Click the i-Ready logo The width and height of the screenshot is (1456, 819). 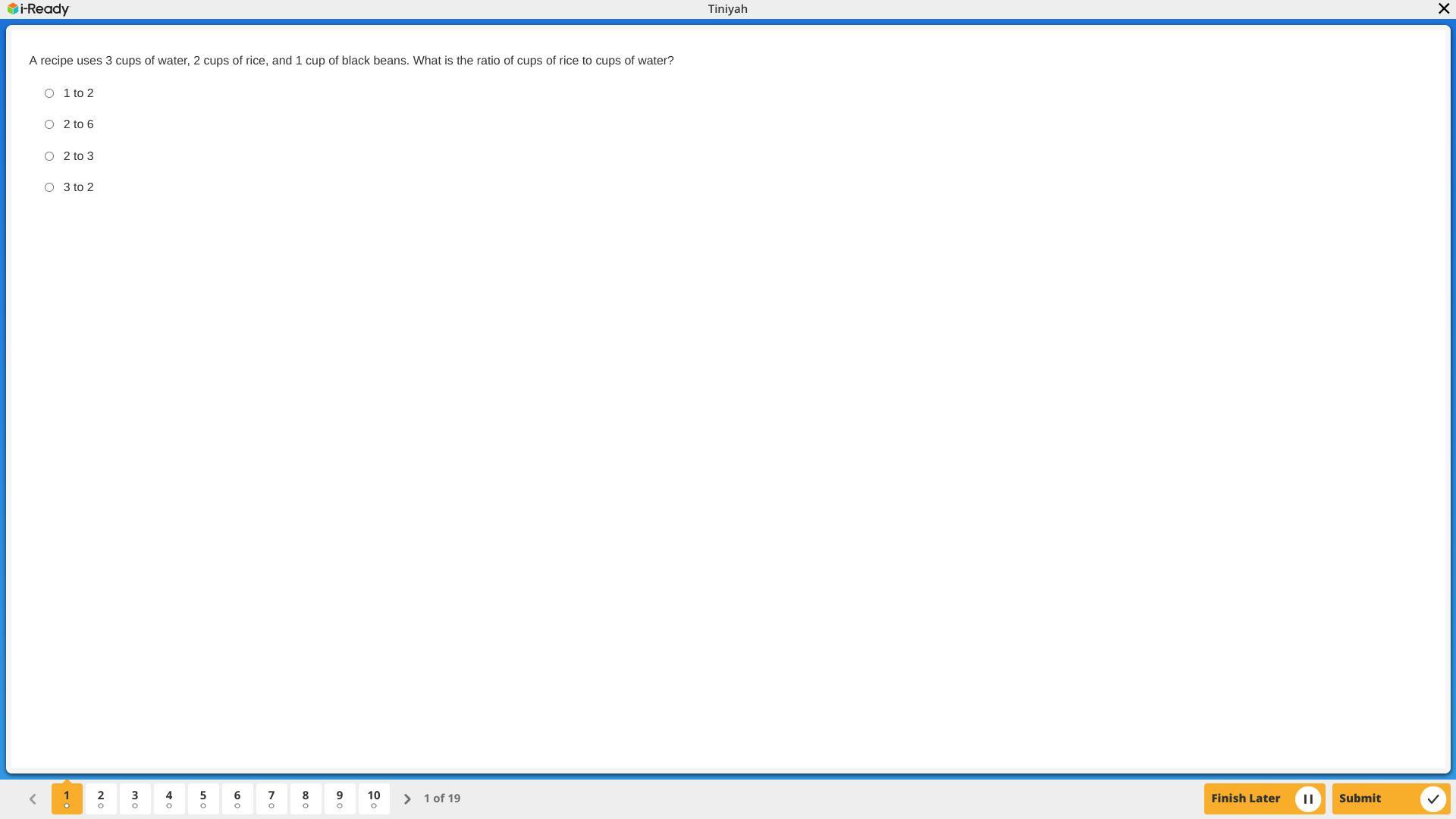click(38, 9)
